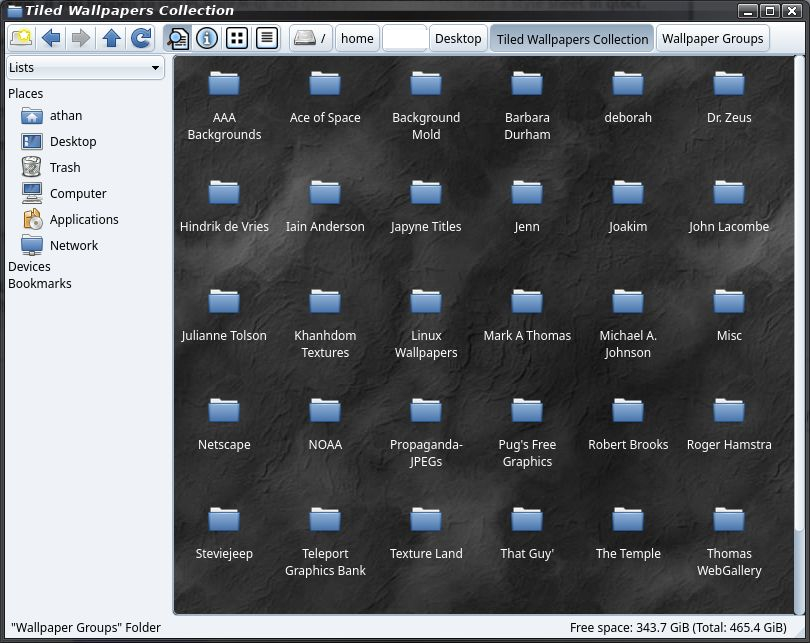Screen dimensions: 810x643
Task: Select the Linux Wallpapers folder
Action: (x=426, y=323)
